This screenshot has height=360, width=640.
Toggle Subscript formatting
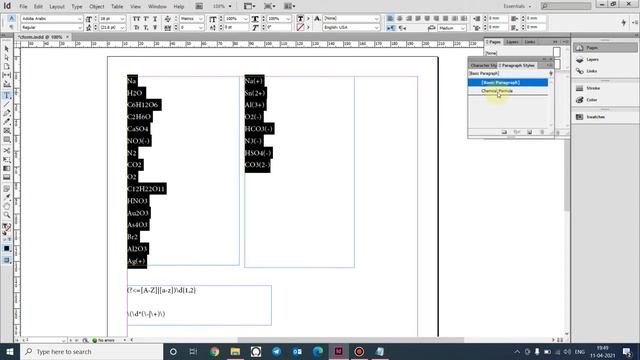point(146,27)
